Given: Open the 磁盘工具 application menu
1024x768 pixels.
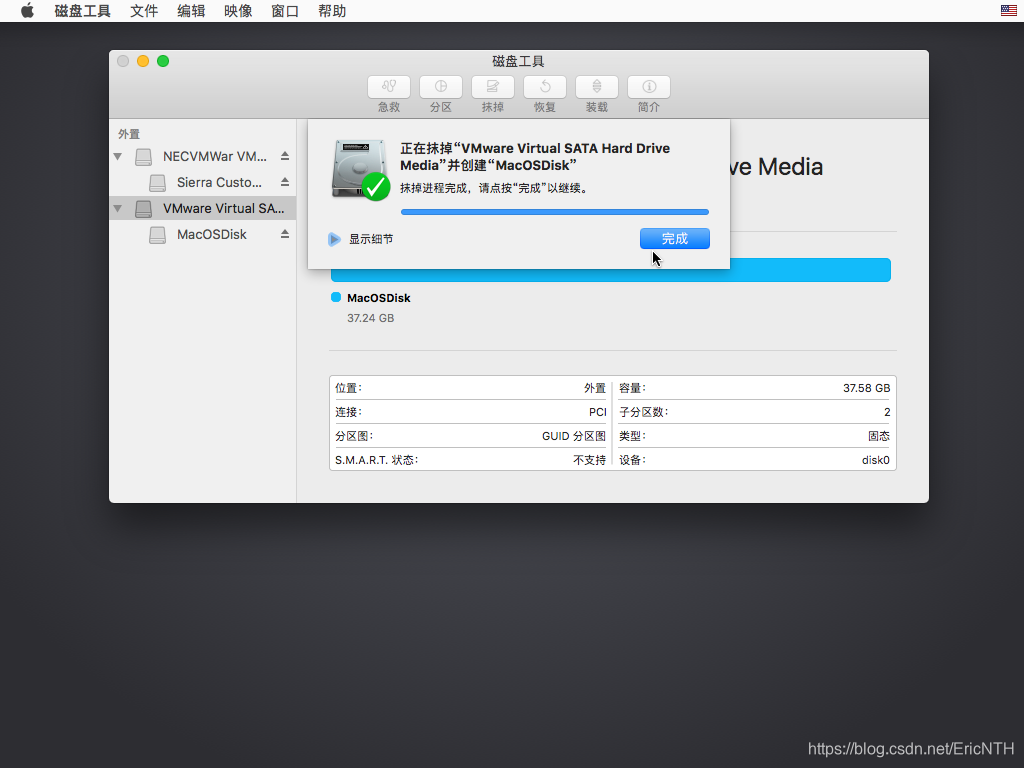Looking at the screenshot, I should [82, 11].
